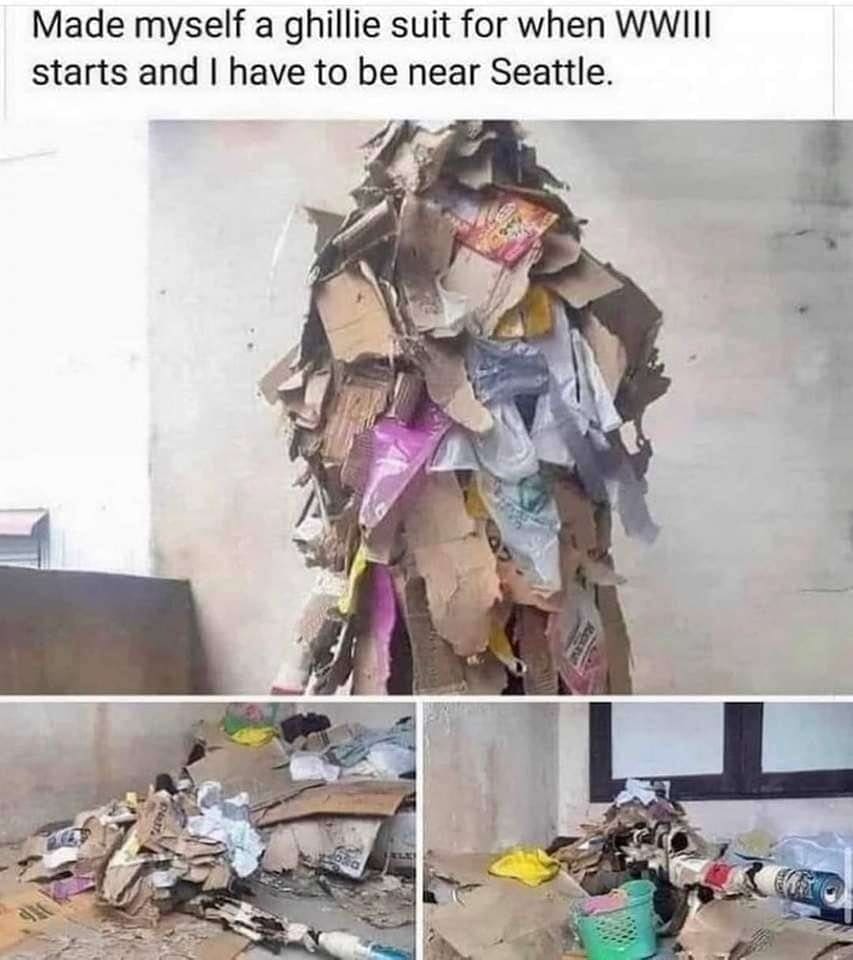Image resolution: width=853 pixels, height=960 pixels.
Task: Click the grey louvered vent on left wall
Action: (24, 539)
